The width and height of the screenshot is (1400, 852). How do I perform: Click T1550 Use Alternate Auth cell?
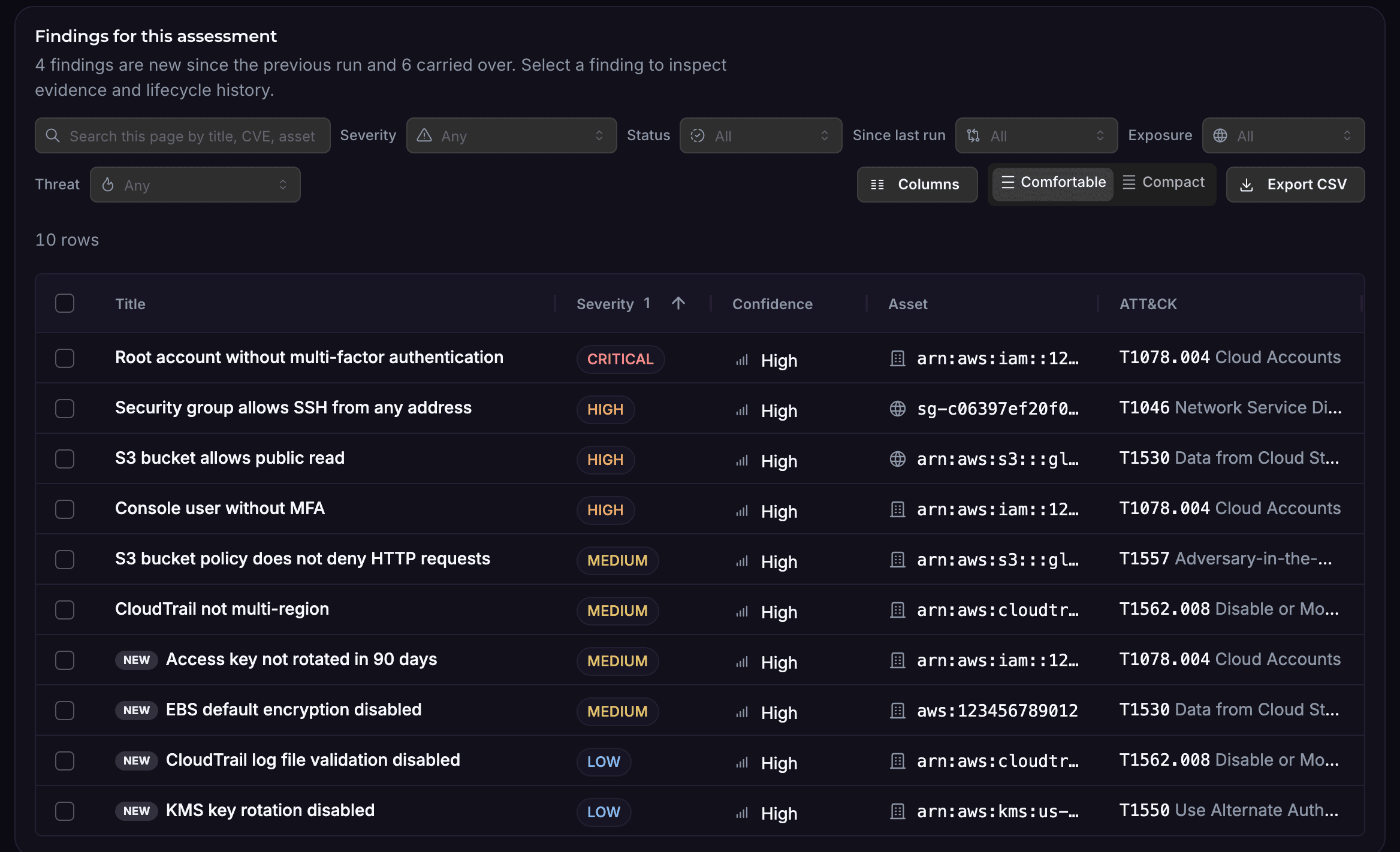1229,810
